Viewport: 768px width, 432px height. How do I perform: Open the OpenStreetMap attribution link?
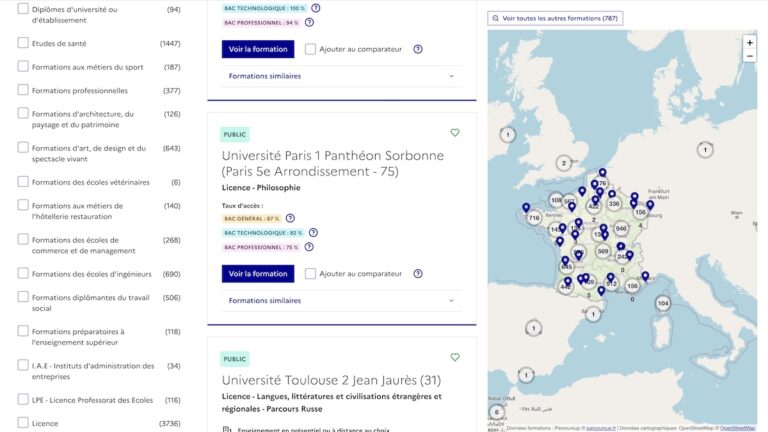pyautogui.click(x=737, y=428)
